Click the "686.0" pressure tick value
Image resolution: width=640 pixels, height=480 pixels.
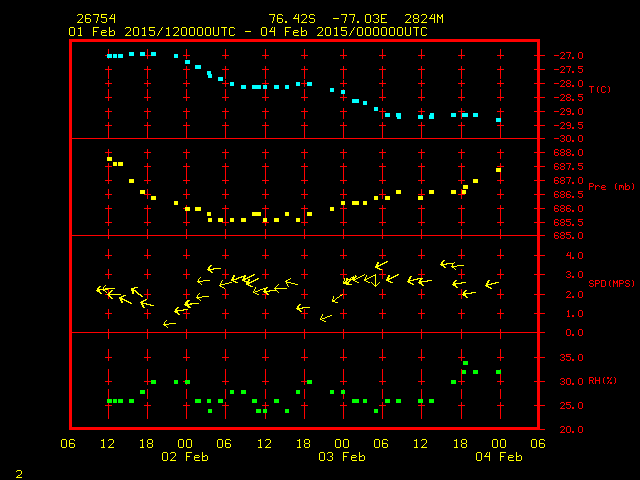[568, 209]
